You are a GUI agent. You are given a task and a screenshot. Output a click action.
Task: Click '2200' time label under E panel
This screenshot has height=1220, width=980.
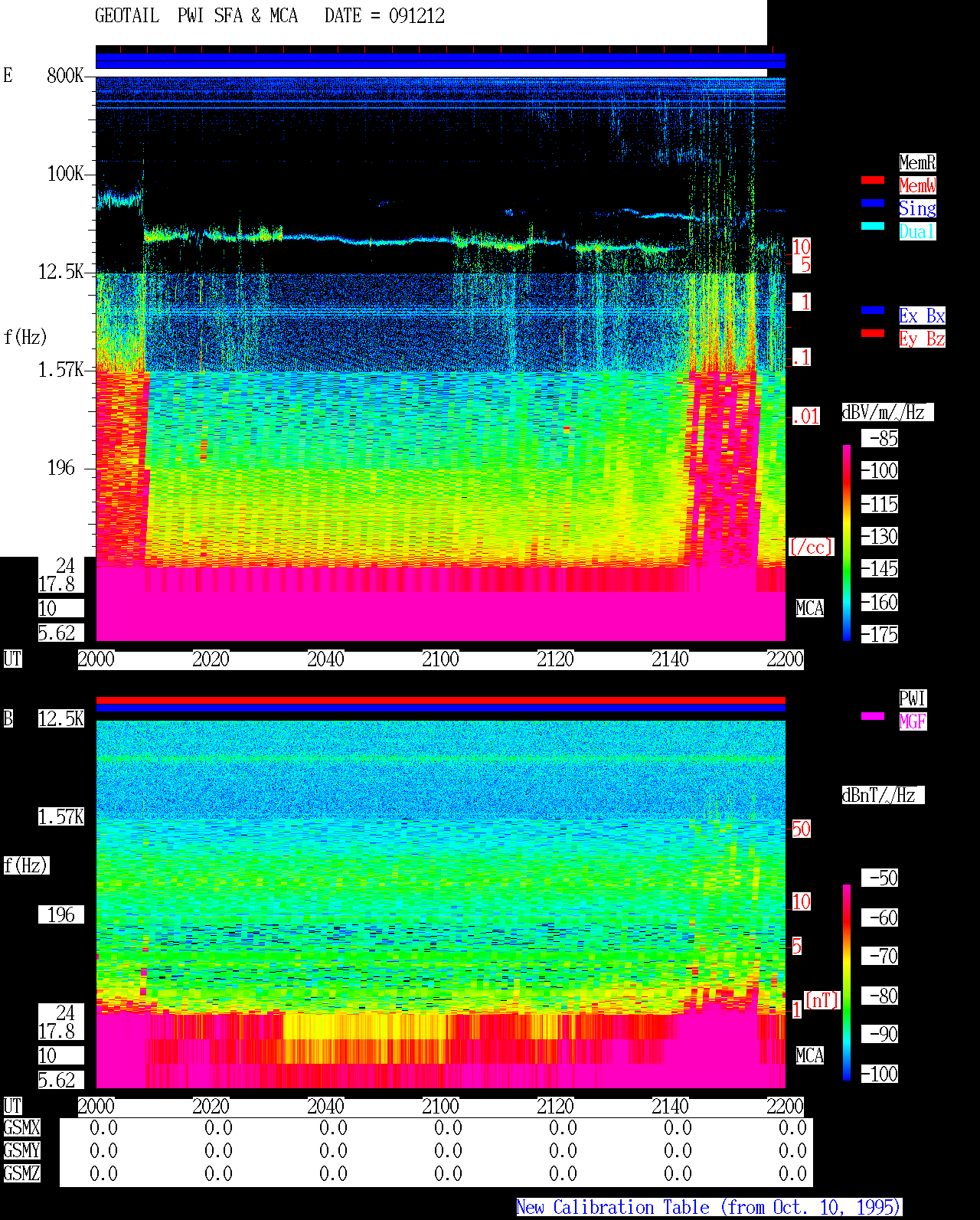click(786, 659)
